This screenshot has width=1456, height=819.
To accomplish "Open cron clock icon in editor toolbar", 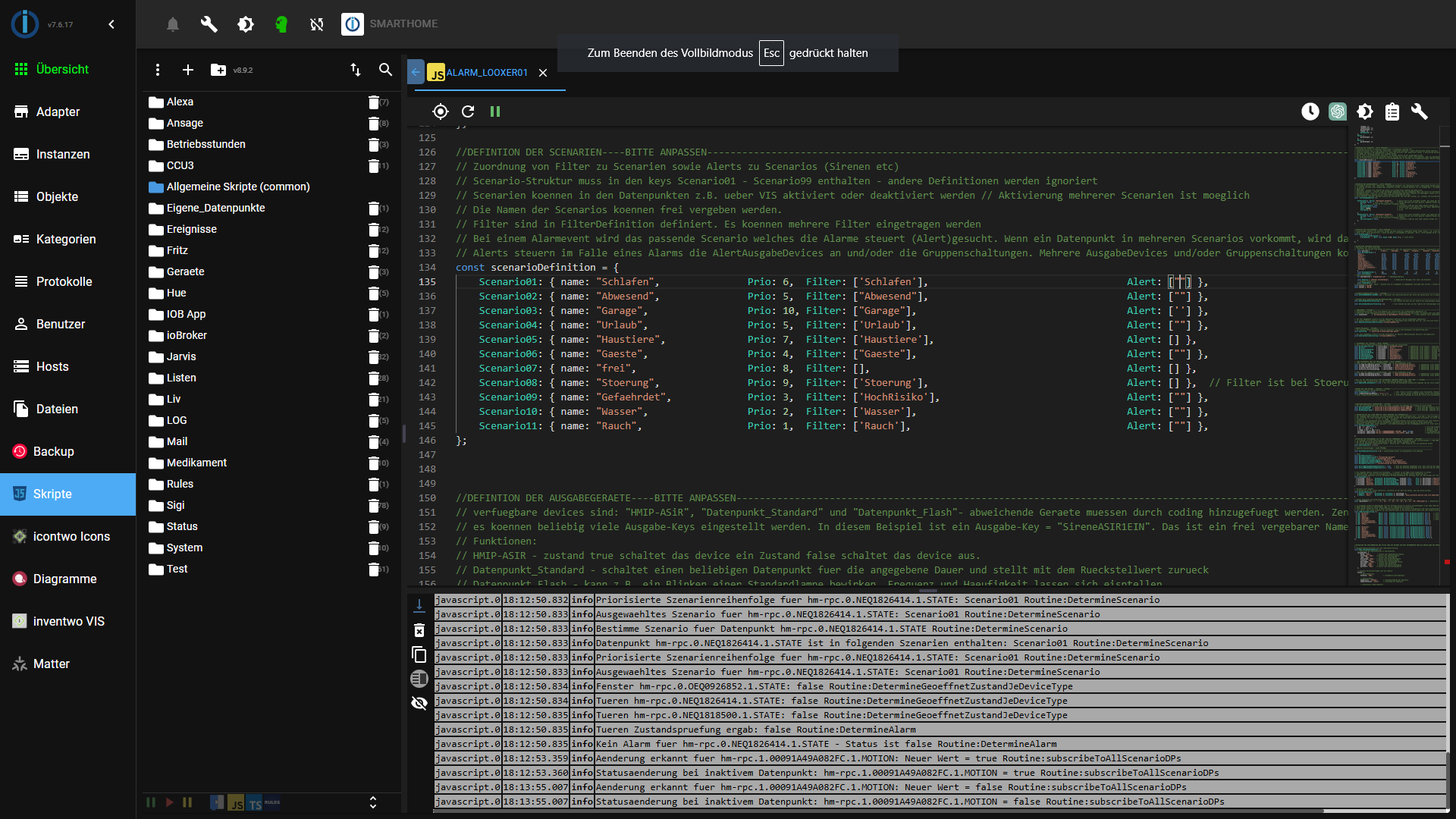I will pyautogui.click(x=1310, y=111).
